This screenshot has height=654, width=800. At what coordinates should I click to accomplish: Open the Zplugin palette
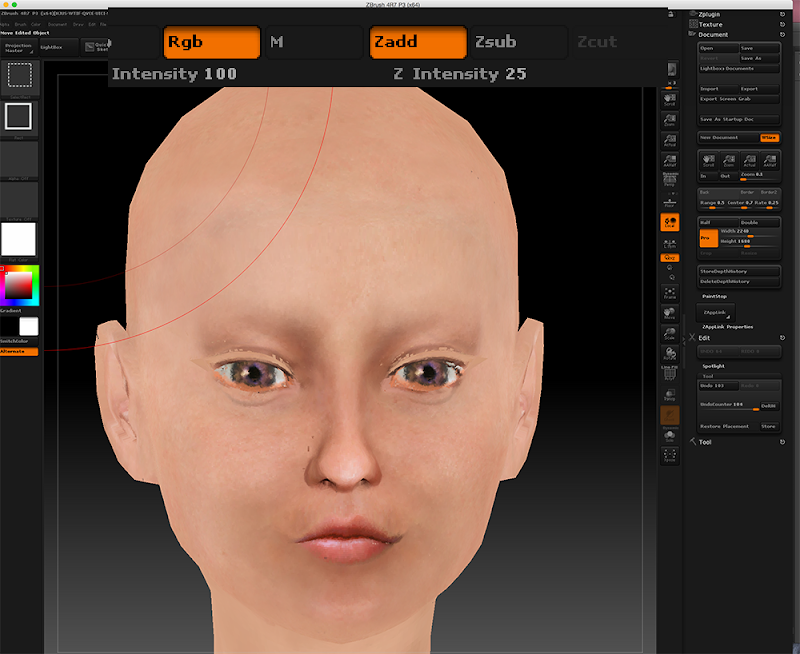(x=710, y=15)
